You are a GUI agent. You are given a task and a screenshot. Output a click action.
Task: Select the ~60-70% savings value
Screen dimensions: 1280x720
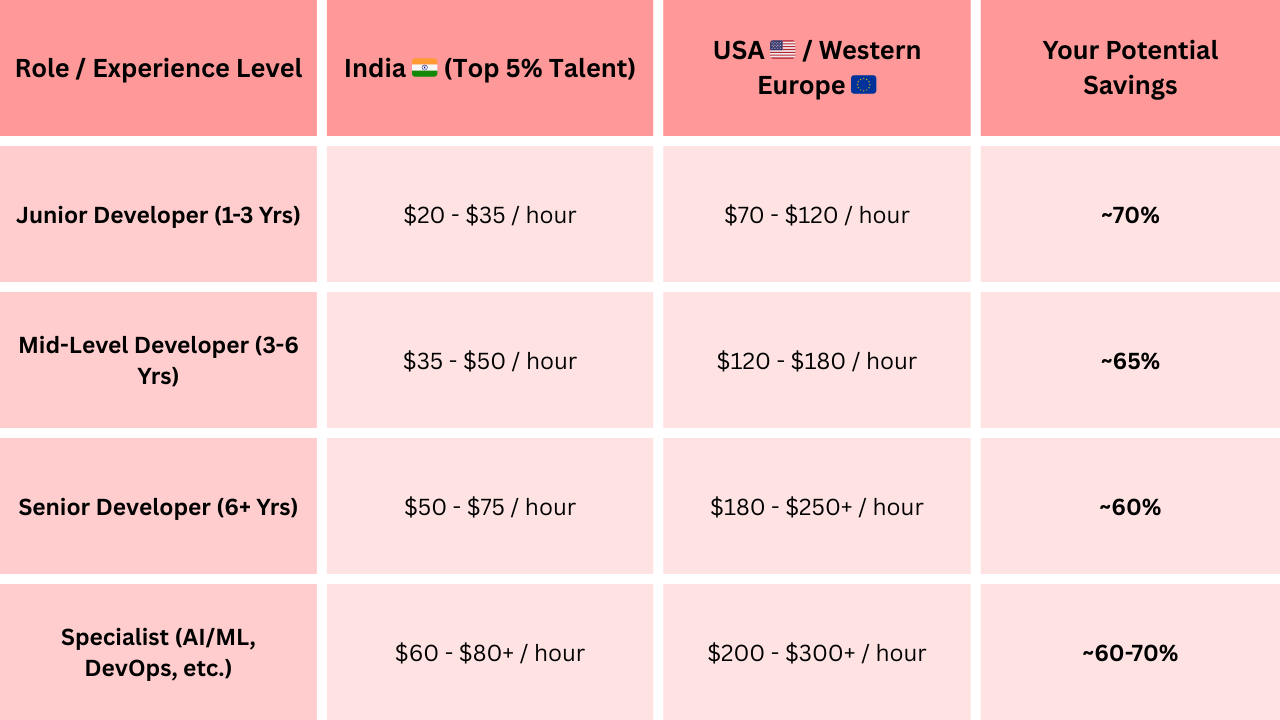[x=1130, y=653]
